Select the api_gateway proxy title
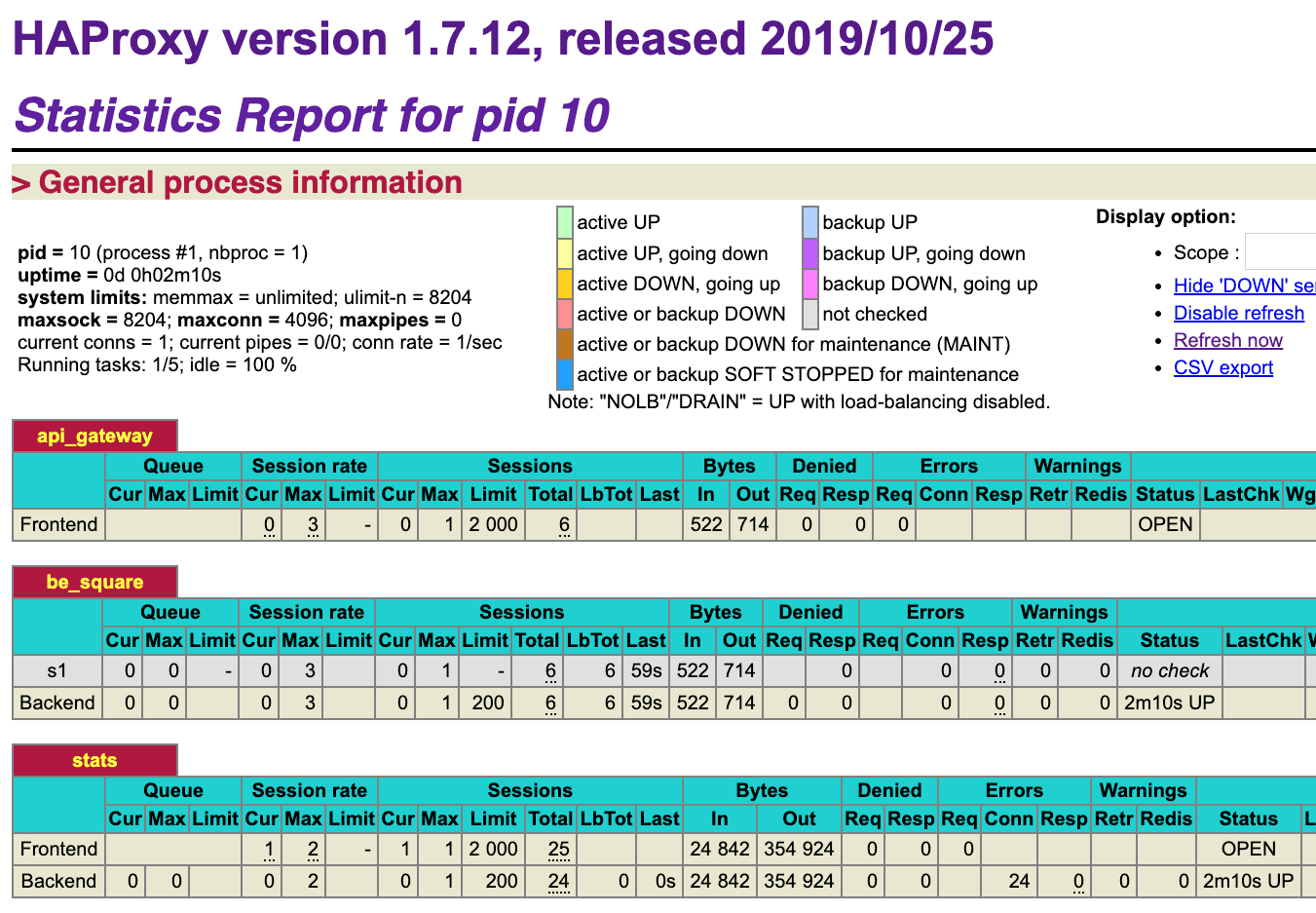This screenshot has height=913, width=1316. (94, 436)
